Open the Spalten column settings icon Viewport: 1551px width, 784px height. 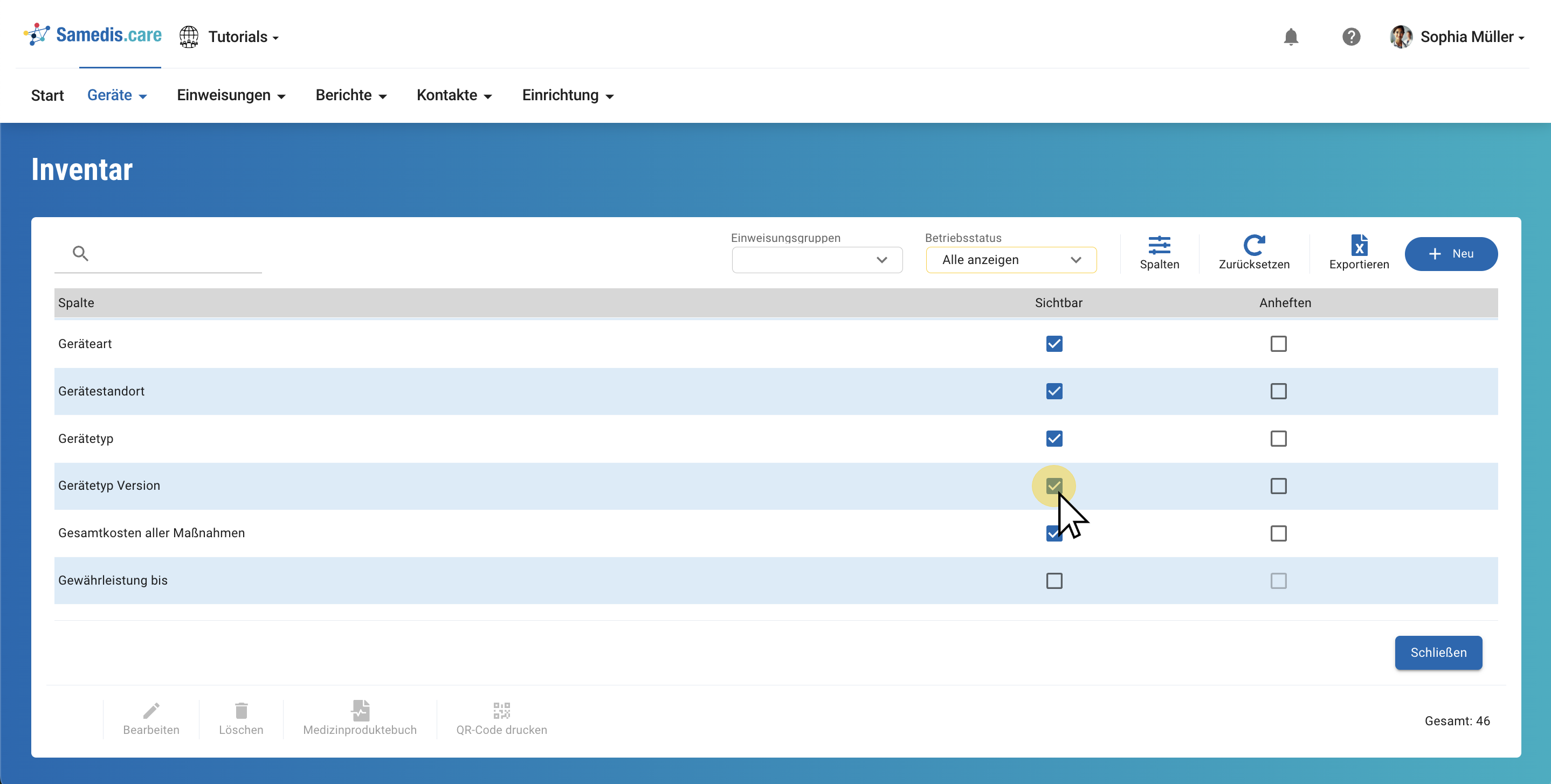[1159, 246]
